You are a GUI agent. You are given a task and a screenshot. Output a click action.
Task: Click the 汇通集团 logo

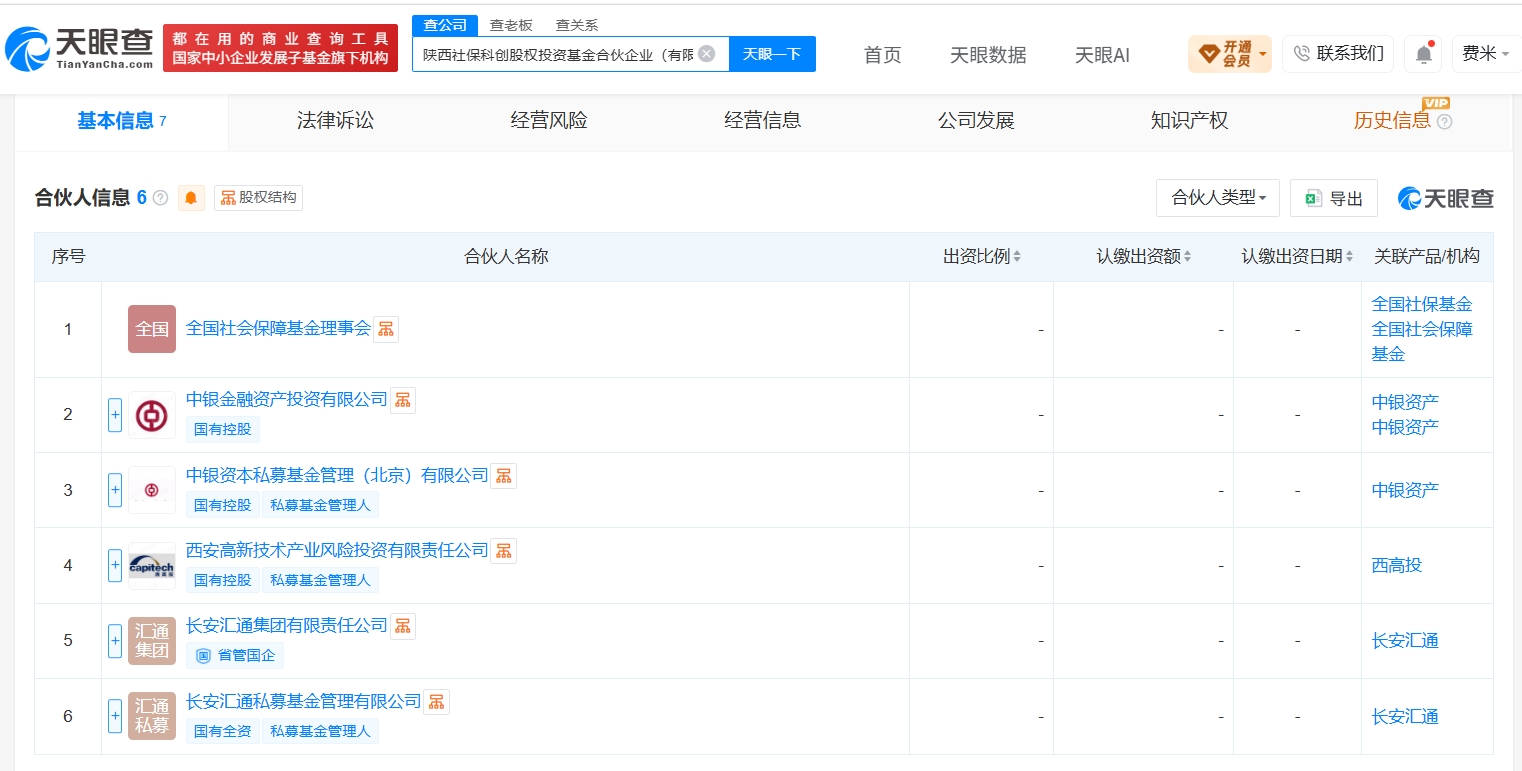[x=152, y=641]
